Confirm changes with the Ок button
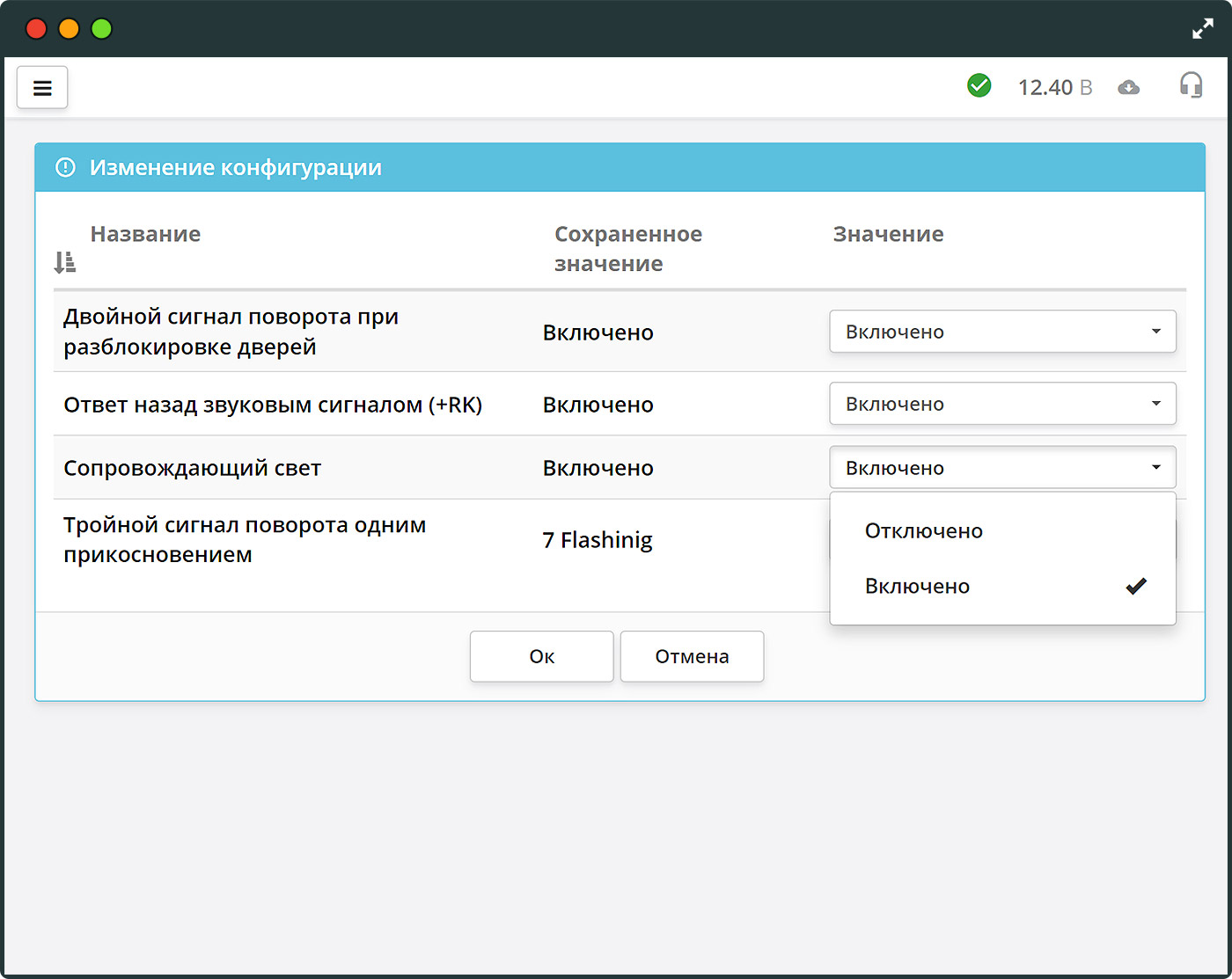This screenshot has height=979, width=1232. tap(541, 656)
